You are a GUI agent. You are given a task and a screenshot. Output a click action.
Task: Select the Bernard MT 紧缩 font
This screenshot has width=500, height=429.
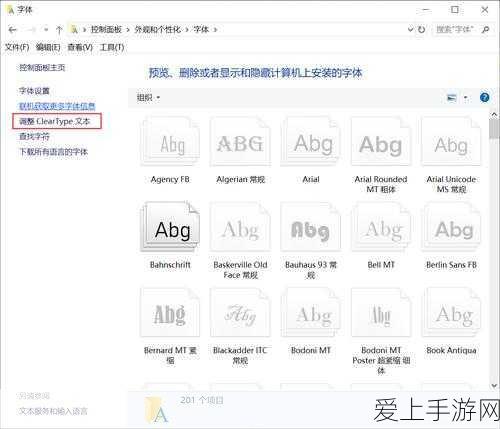point(170,313)
